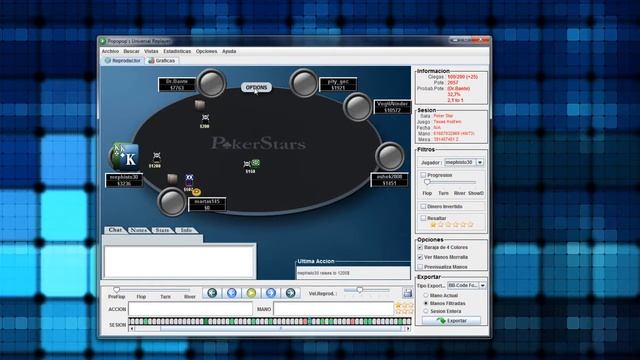Enable the Progresion checkbox

click(x=423, y=175)
